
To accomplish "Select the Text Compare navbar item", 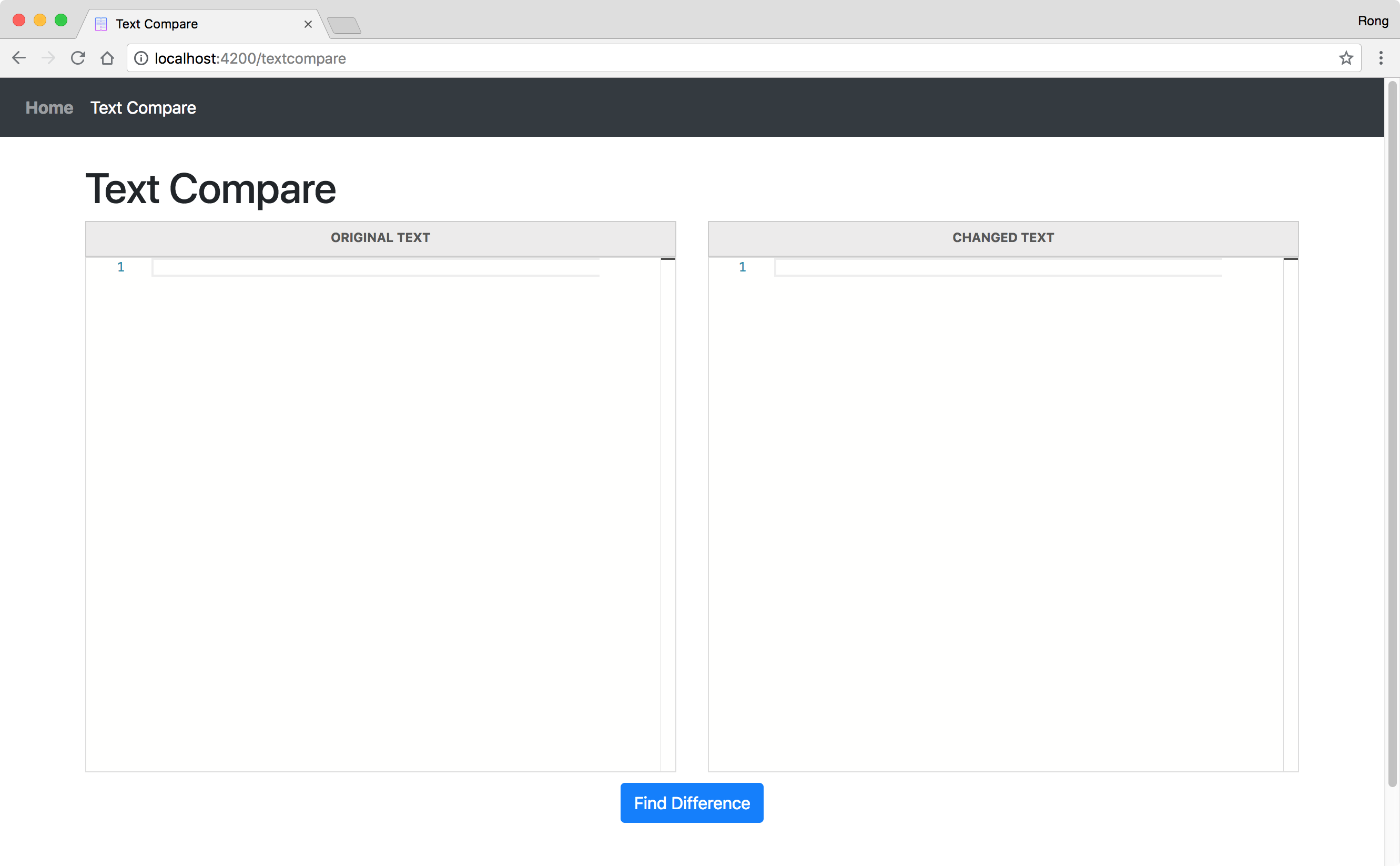I will click(x=143, y=108).
